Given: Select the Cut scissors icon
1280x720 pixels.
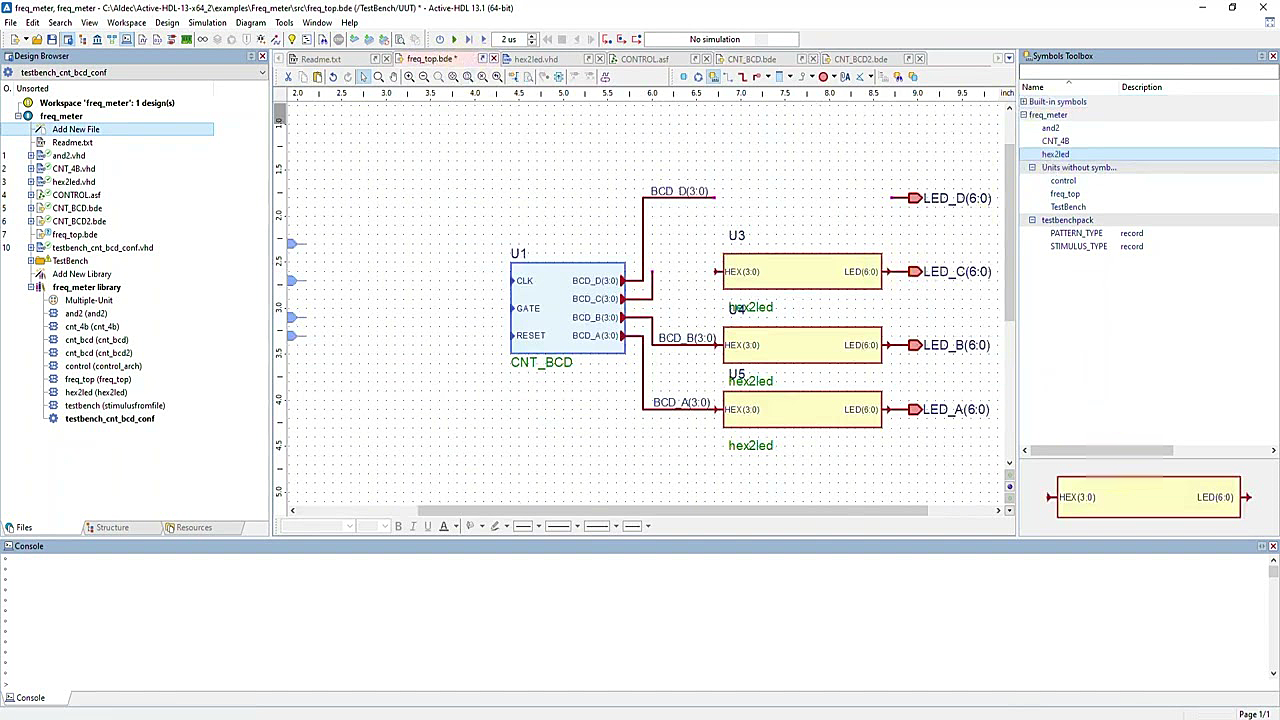Looking at the screenshot, I should (289, 77).
